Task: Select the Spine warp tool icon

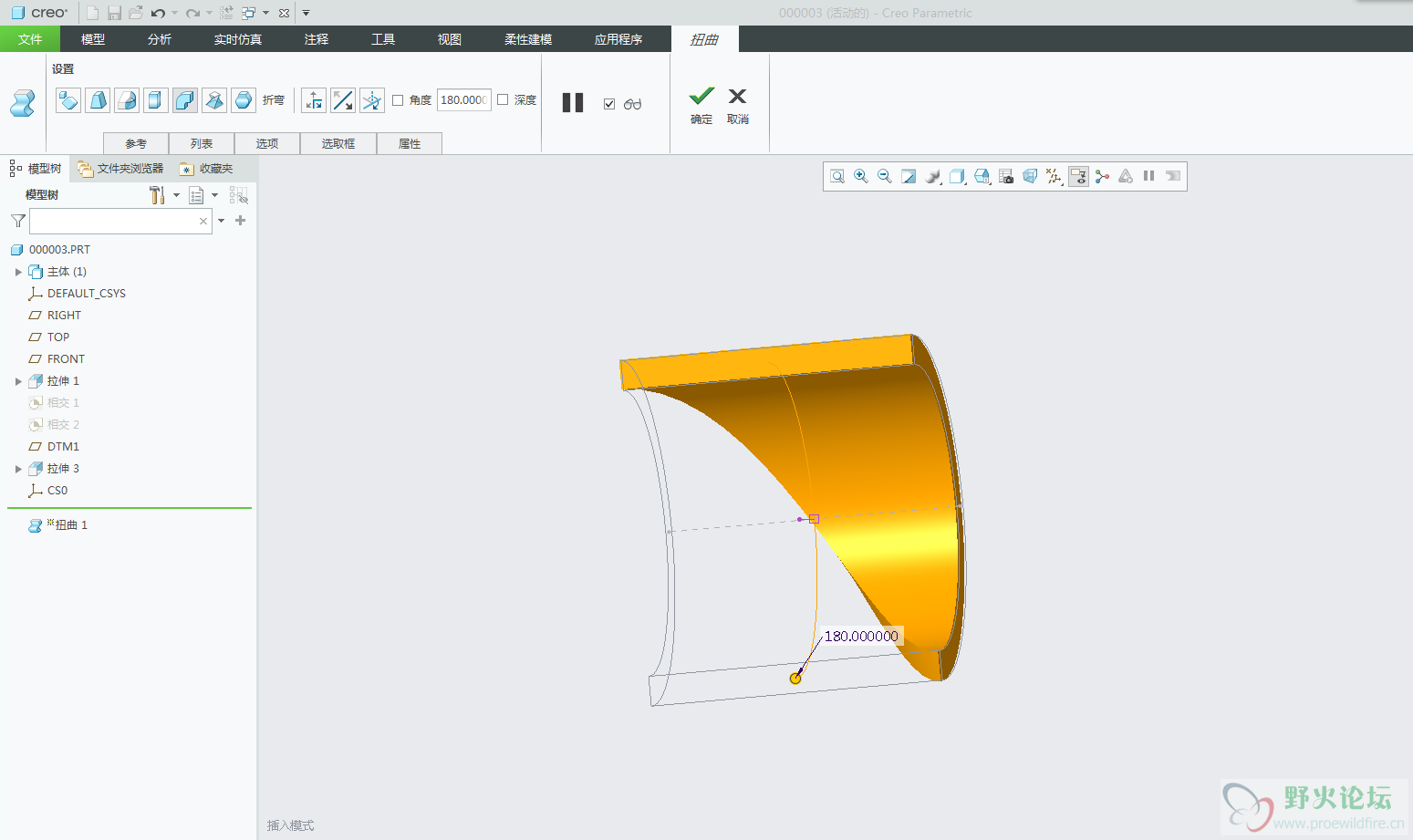Action: (127, 100)
